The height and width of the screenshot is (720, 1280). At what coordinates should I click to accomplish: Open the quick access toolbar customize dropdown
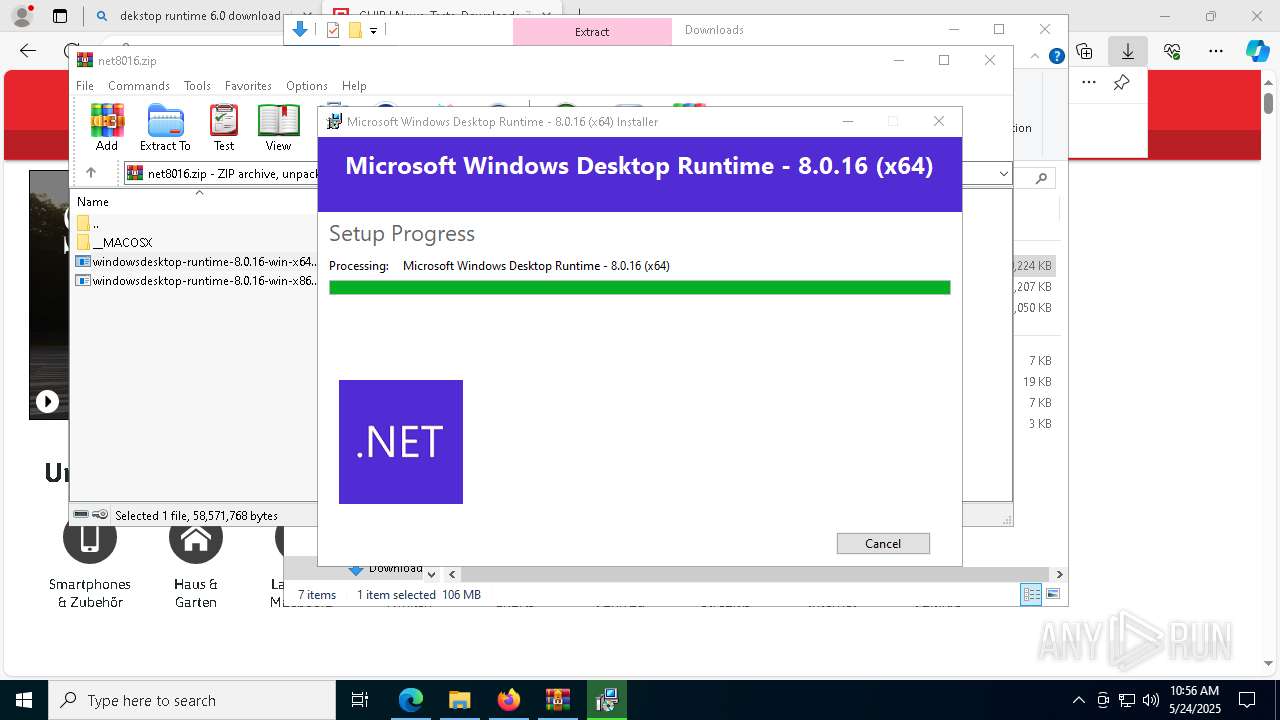pyautogui.click(x=373, y=30)
